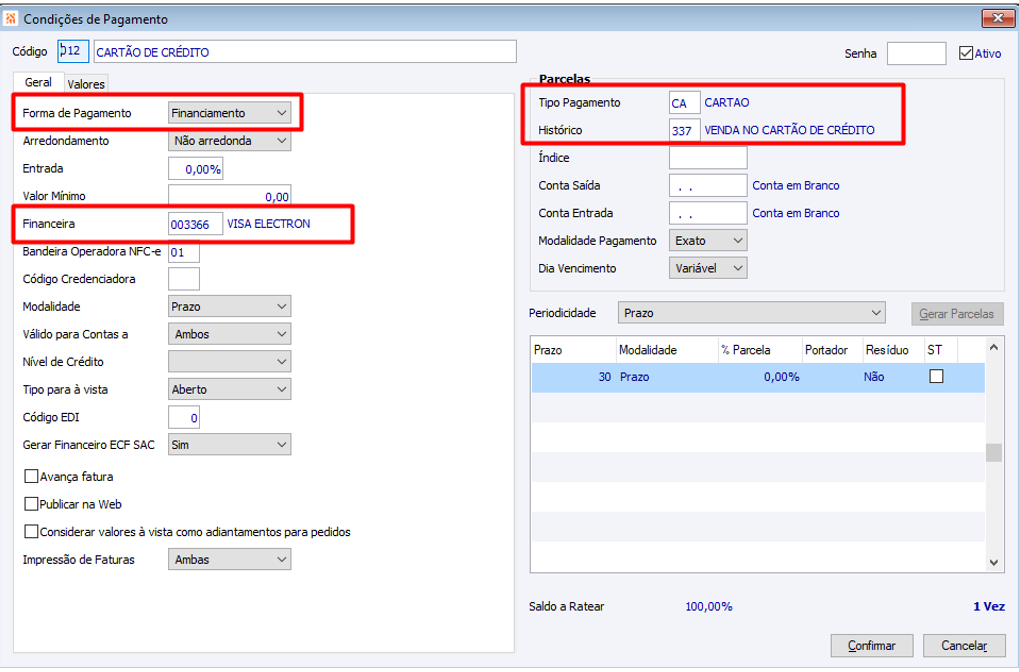The image size is (1019, 672).
Task: Switch to the Geral tab
Action: click(38, 83)
